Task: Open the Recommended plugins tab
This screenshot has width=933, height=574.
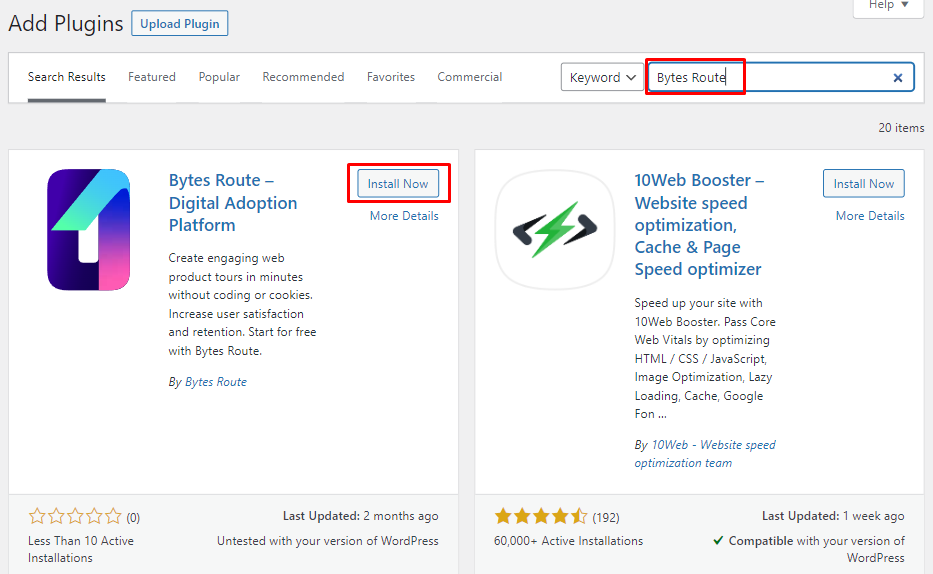Action: (x=303, y=77)
